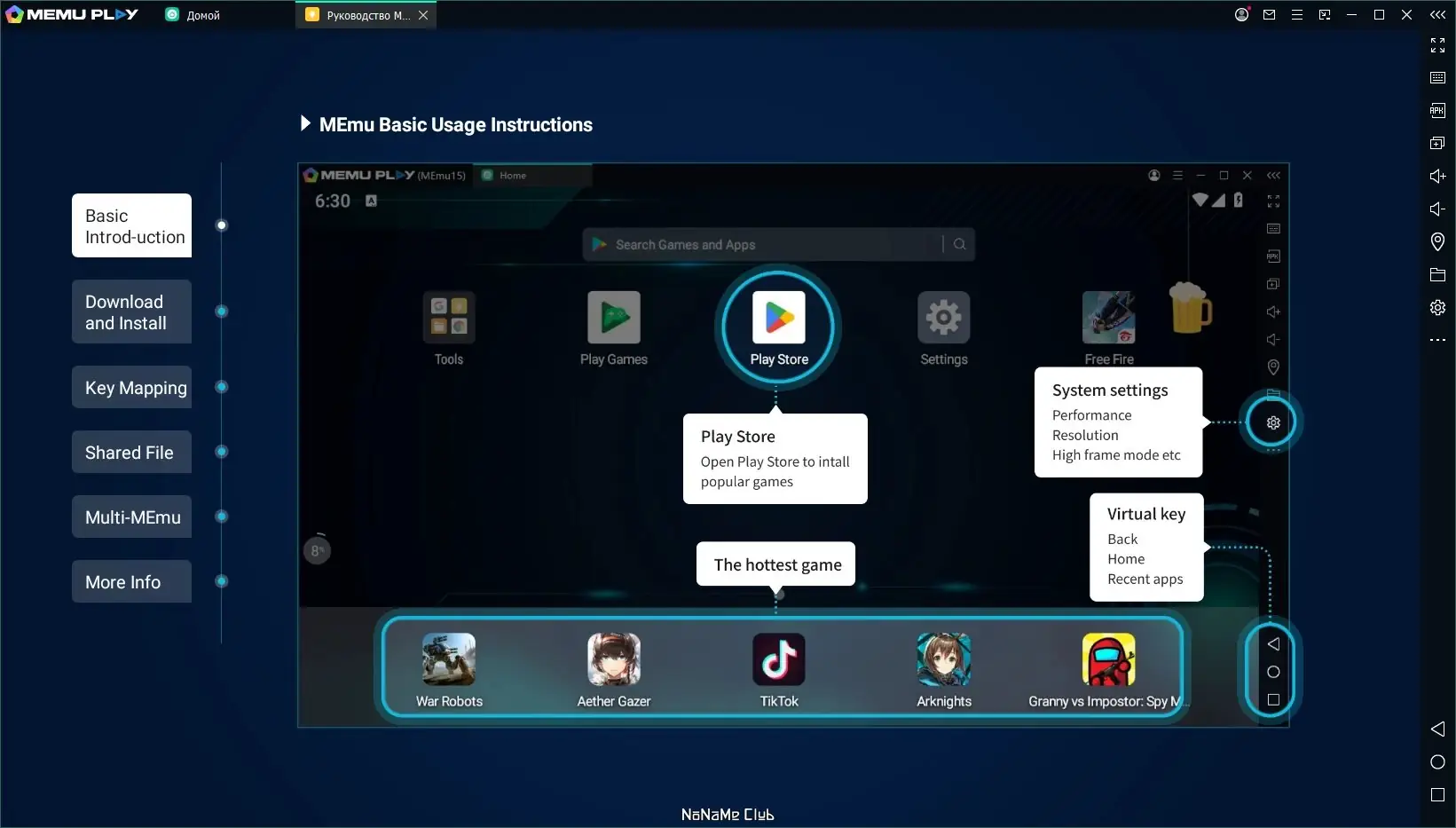This screenshot has width=1456, height=828.
Task: Click the Virtual key callout
Action: pos(1146,548)
